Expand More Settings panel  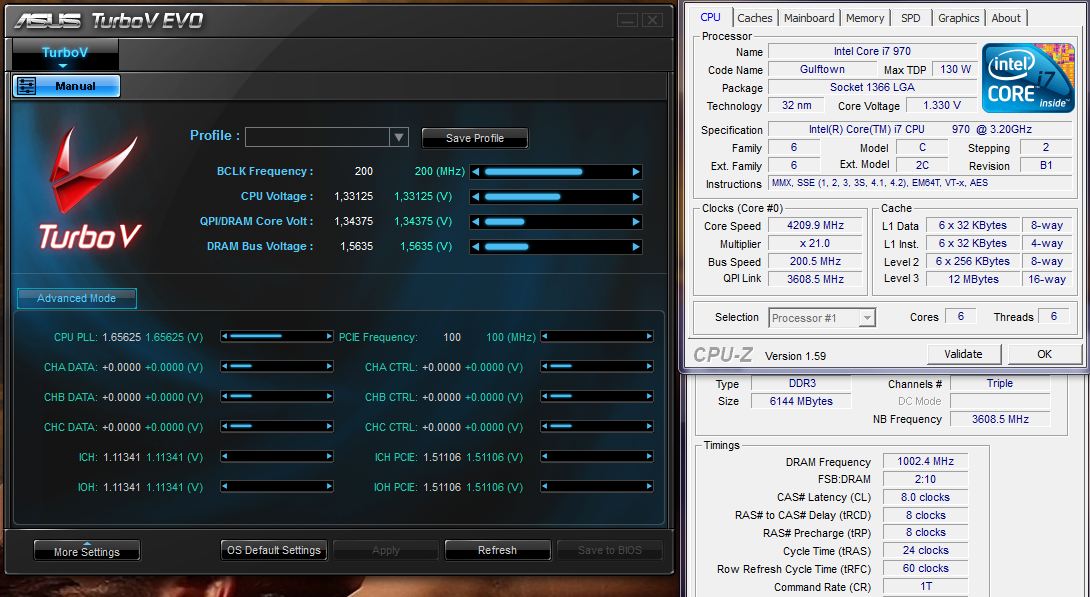click(x=87, y=550)
